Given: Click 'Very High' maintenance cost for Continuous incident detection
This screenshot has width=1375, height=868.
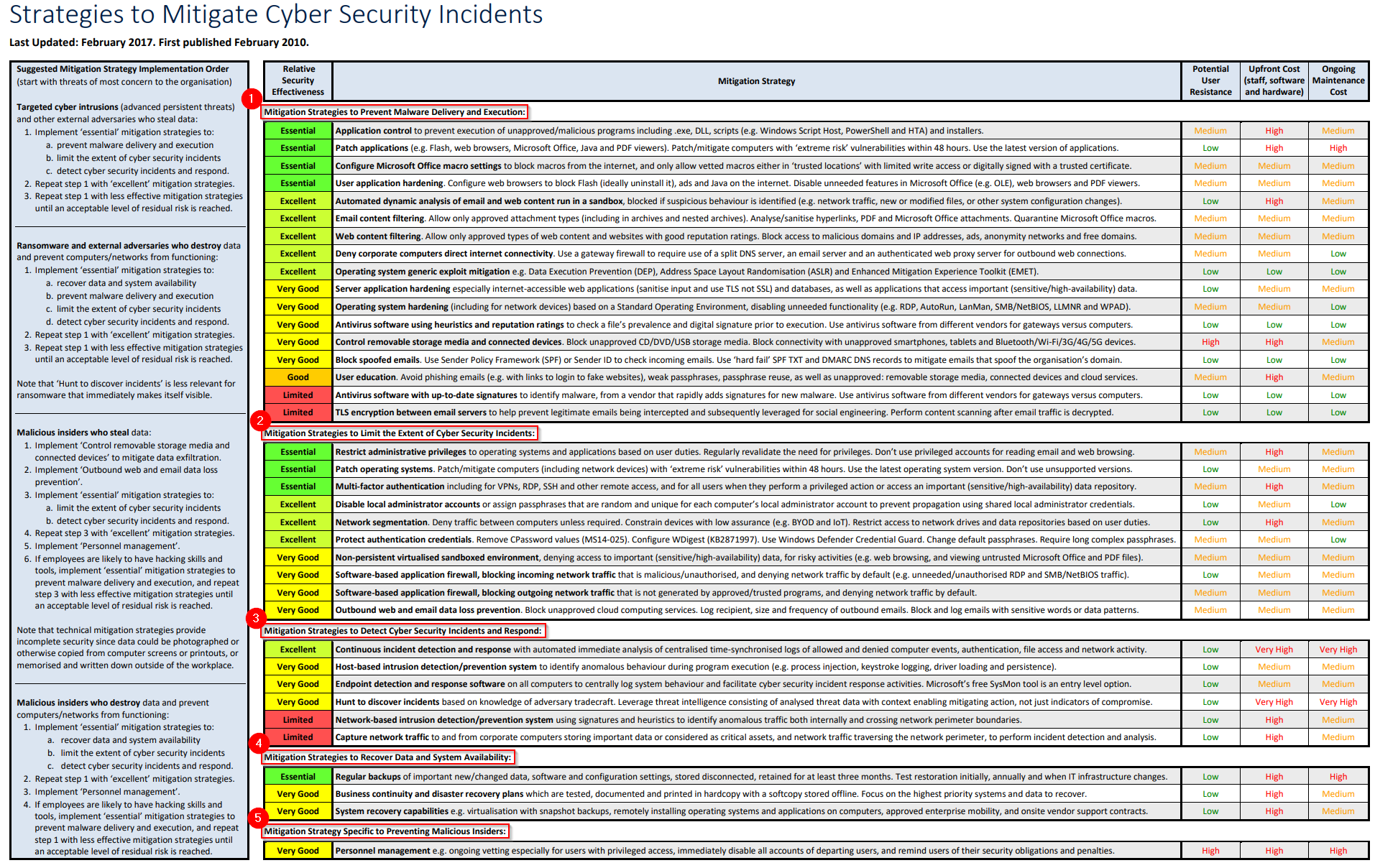Looking at the screenshot, I should (1338, 650).
